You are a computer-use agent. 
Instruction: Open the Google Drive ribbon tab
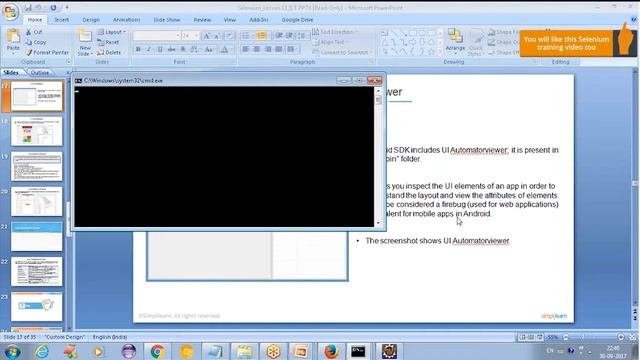coord(298,20)
